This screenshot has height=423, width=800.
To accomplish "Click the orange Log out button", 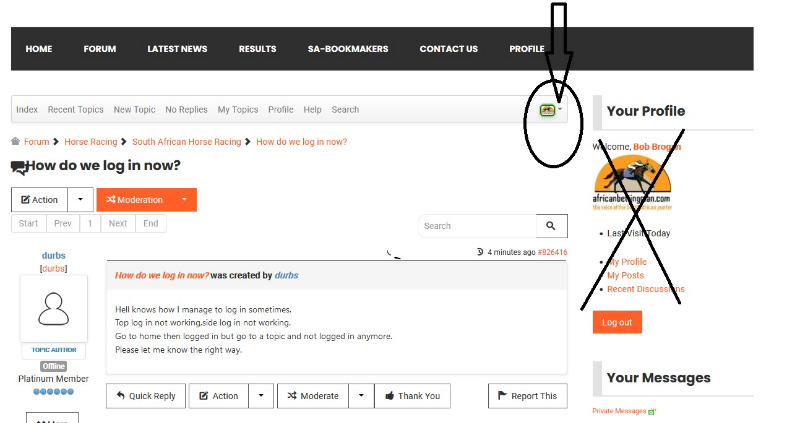I will (x=617, y=322).
